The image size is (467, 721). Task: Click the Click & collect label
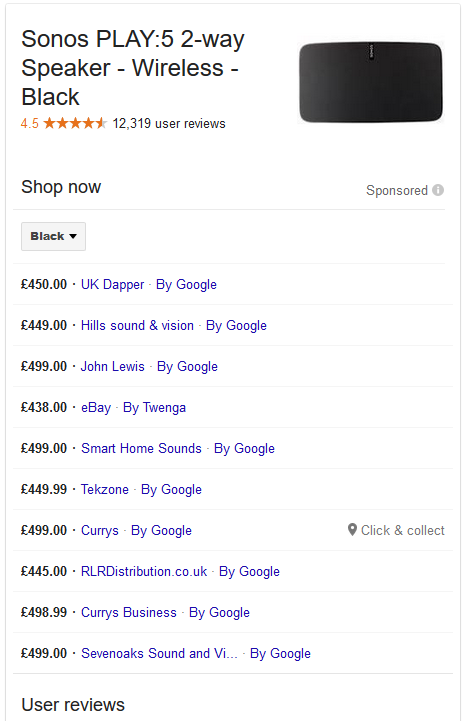[x=403, y=530]
